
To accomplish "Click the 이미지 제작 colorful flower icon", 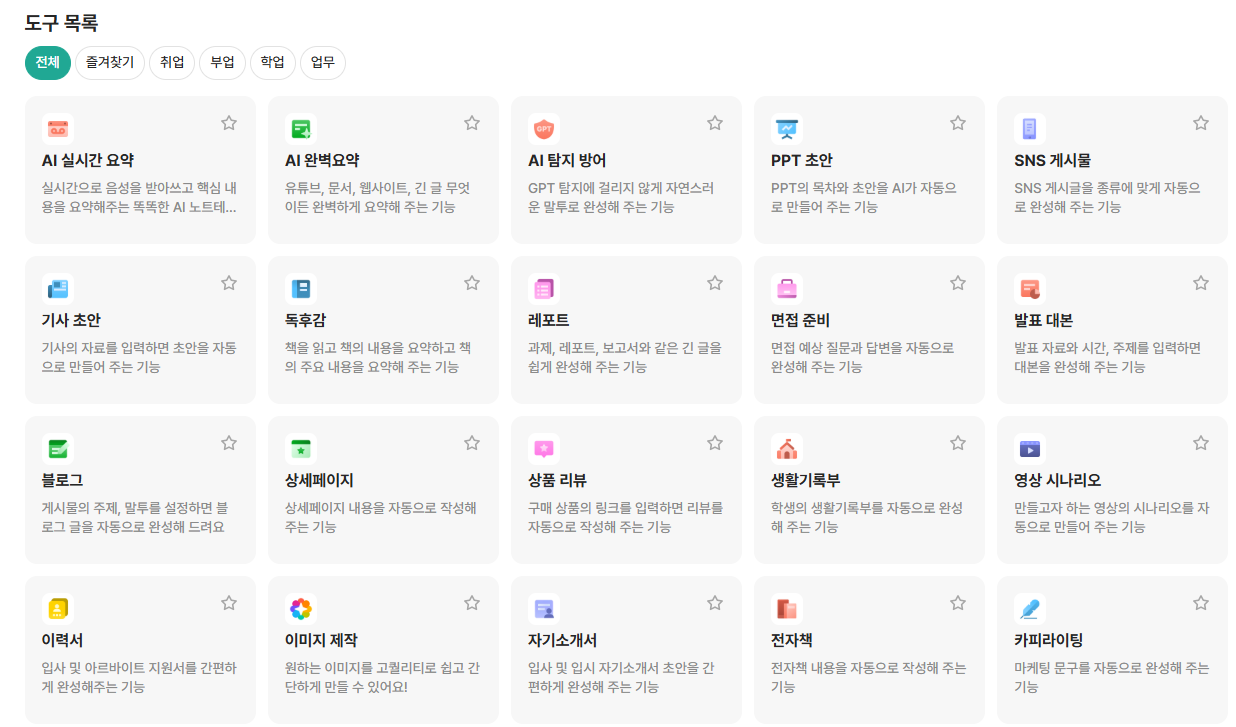I will pyautogui.click(x=301, y=608).
